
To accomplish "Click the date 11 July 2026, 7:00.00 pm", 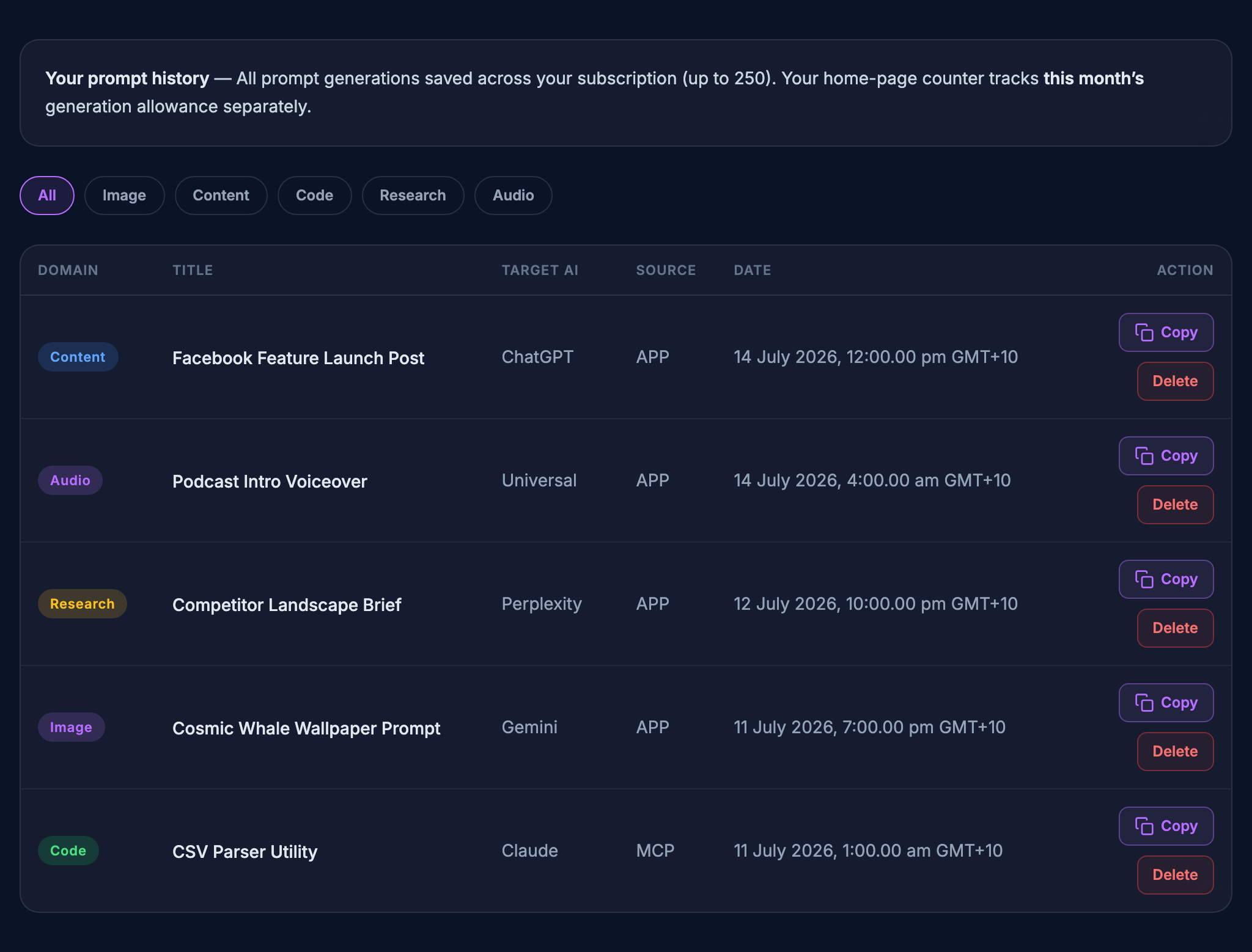I will [869, 727].
